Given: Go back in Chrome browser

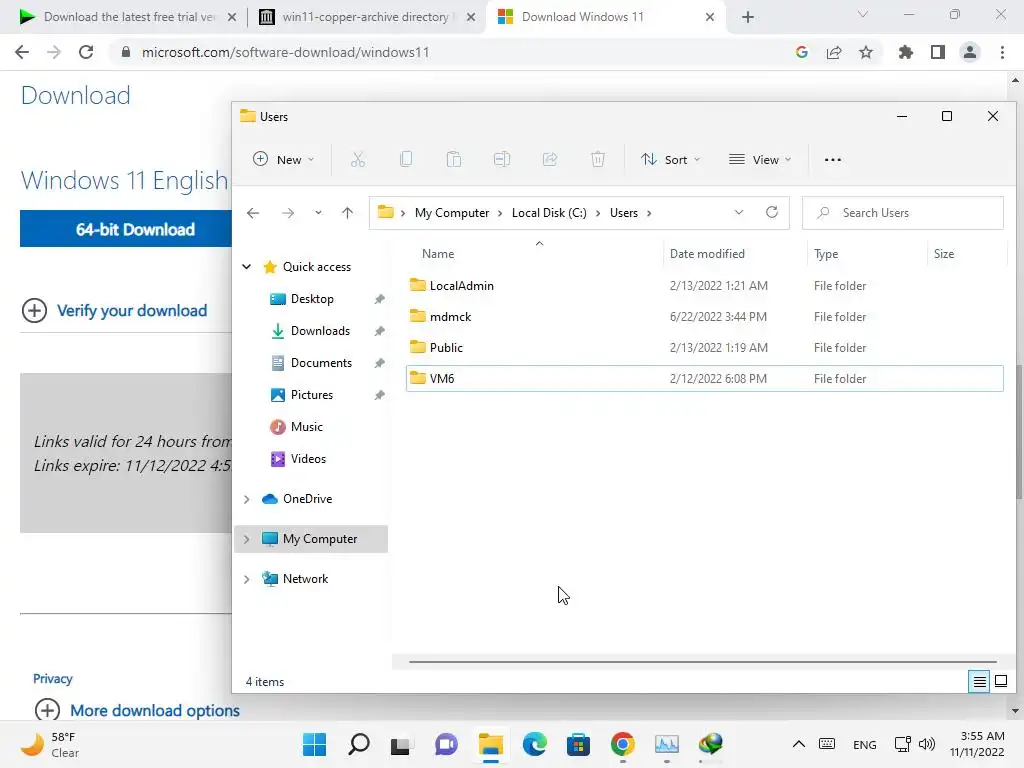Looking at the screenshot, I should pos(22,52).
